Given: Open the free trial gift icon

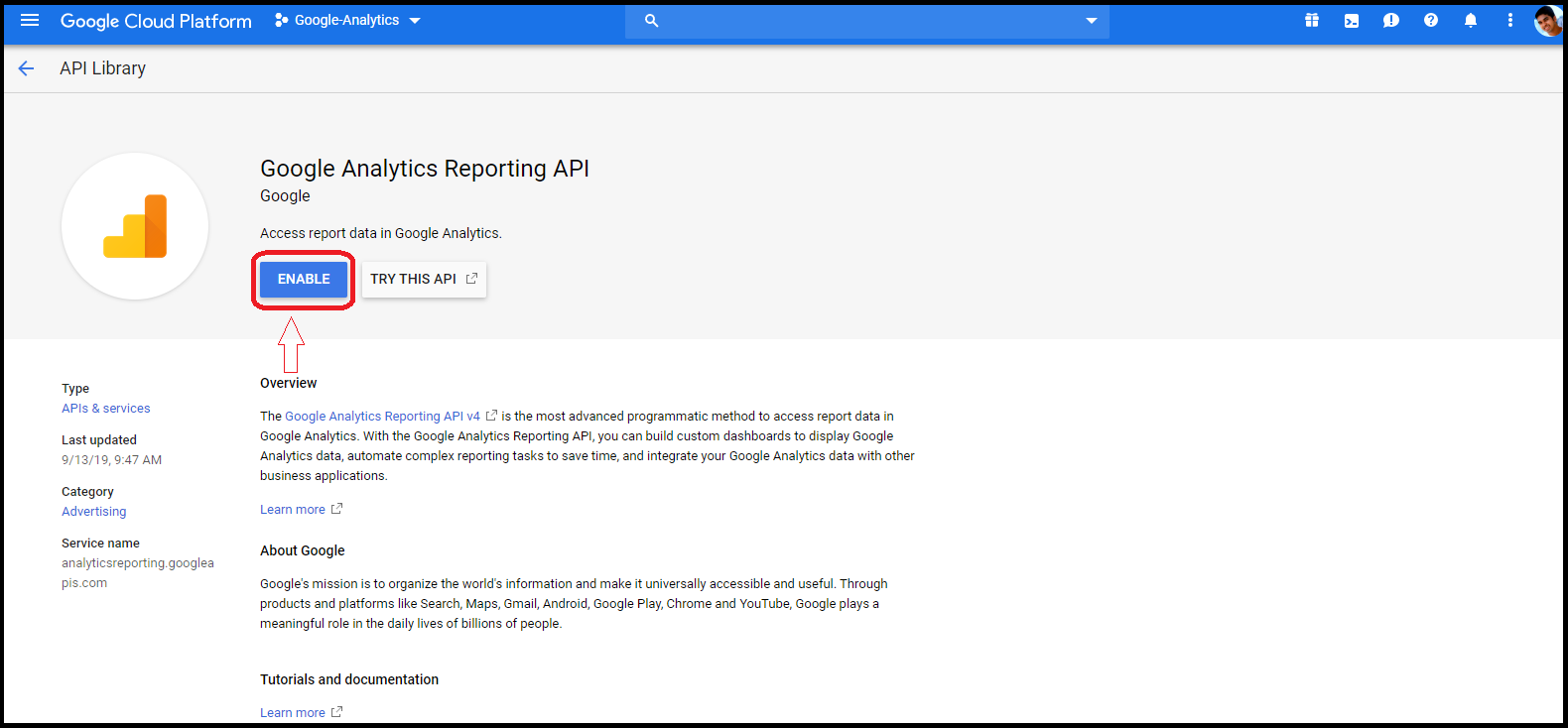Looking at the screenshot, I should 1312,20.
